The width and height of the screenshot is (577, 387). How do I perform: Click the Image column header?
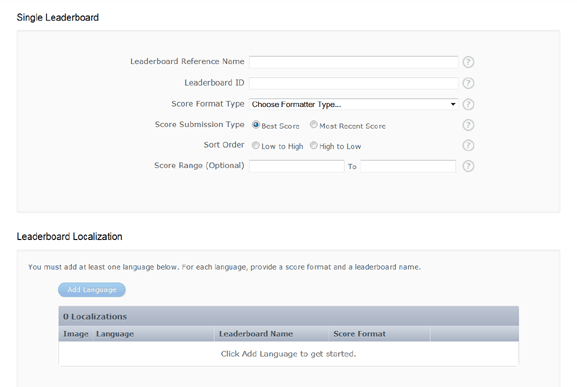pyautogui.click(x=76, y=334)
